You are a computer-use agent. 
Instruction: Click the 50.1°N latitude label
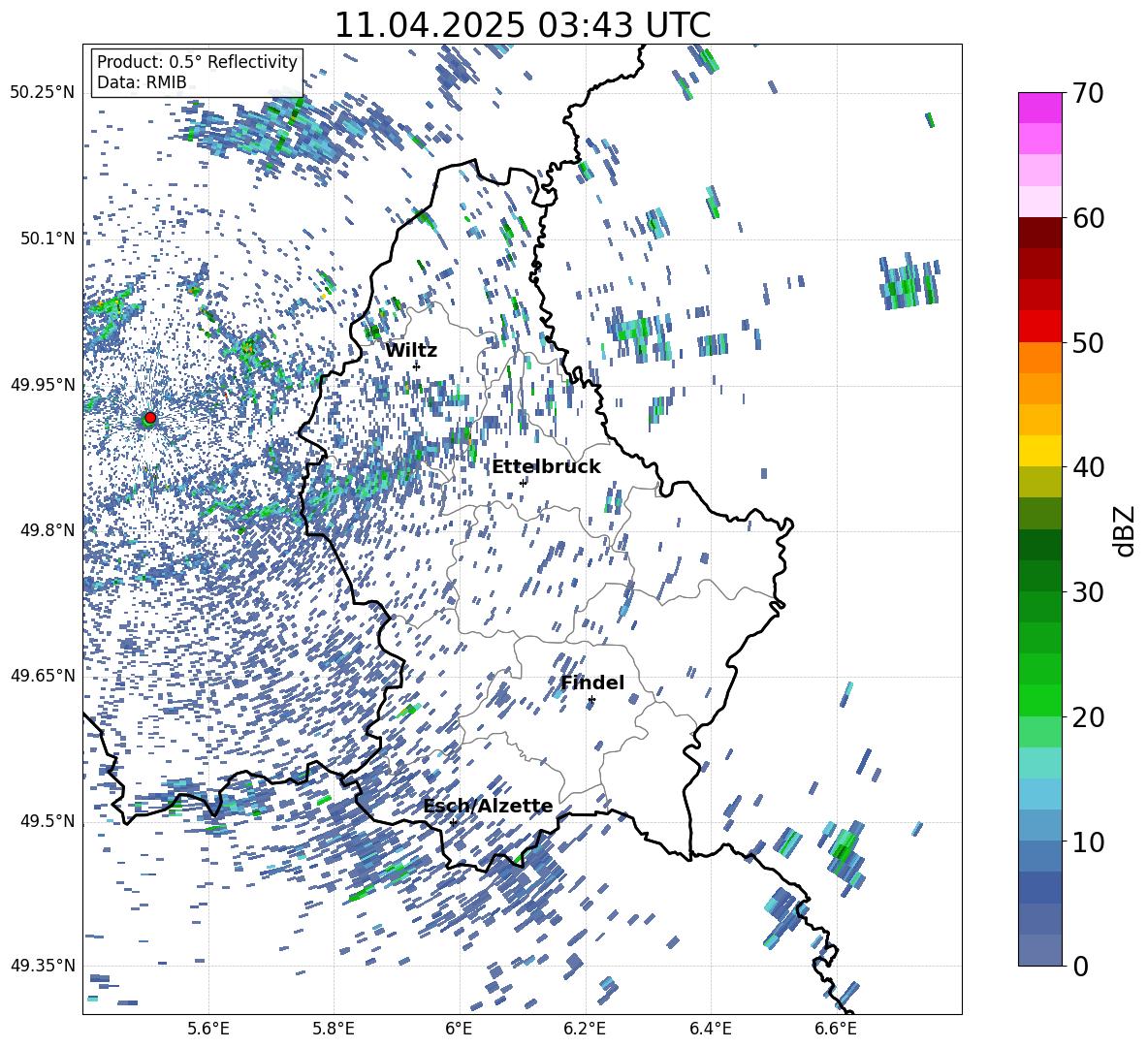tap(48, 238)
